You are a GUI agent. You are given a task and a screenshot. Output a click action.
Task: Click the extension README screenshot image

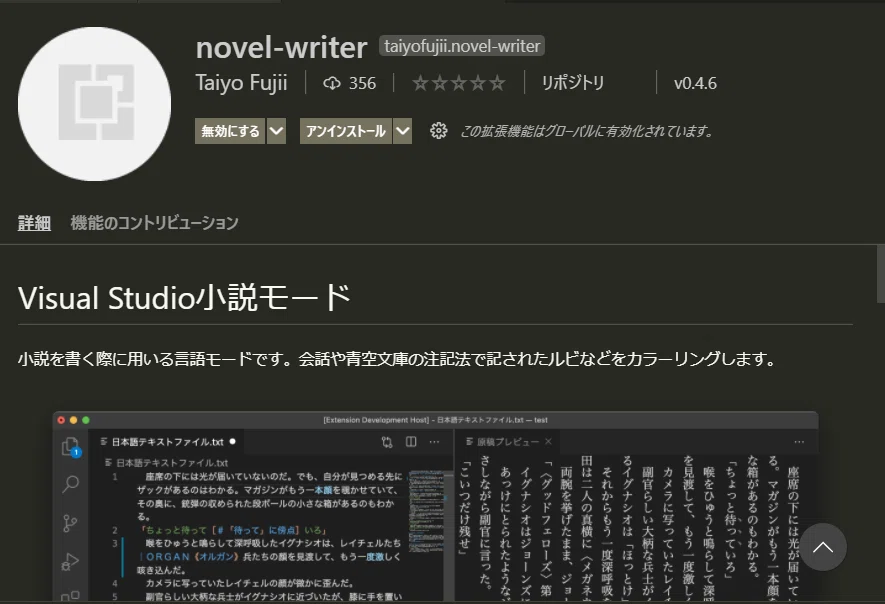[x=436, y=507]
